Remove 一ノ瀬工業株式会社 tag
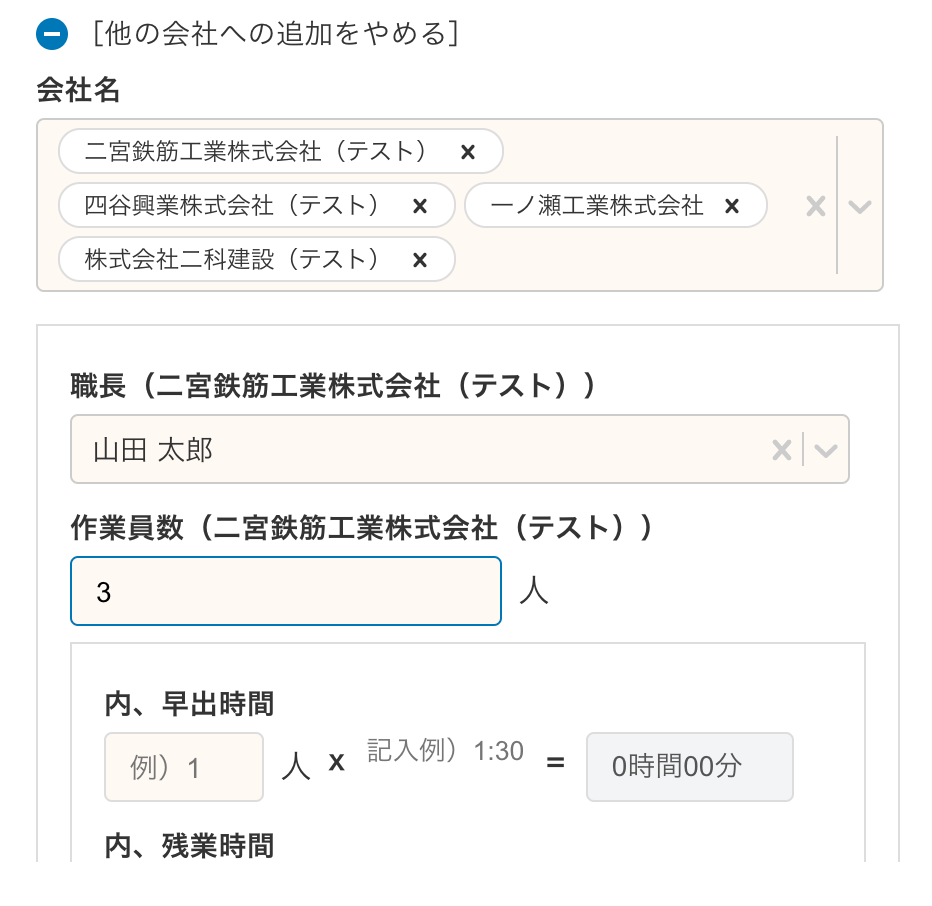The image size is (932, 906). 732,206
